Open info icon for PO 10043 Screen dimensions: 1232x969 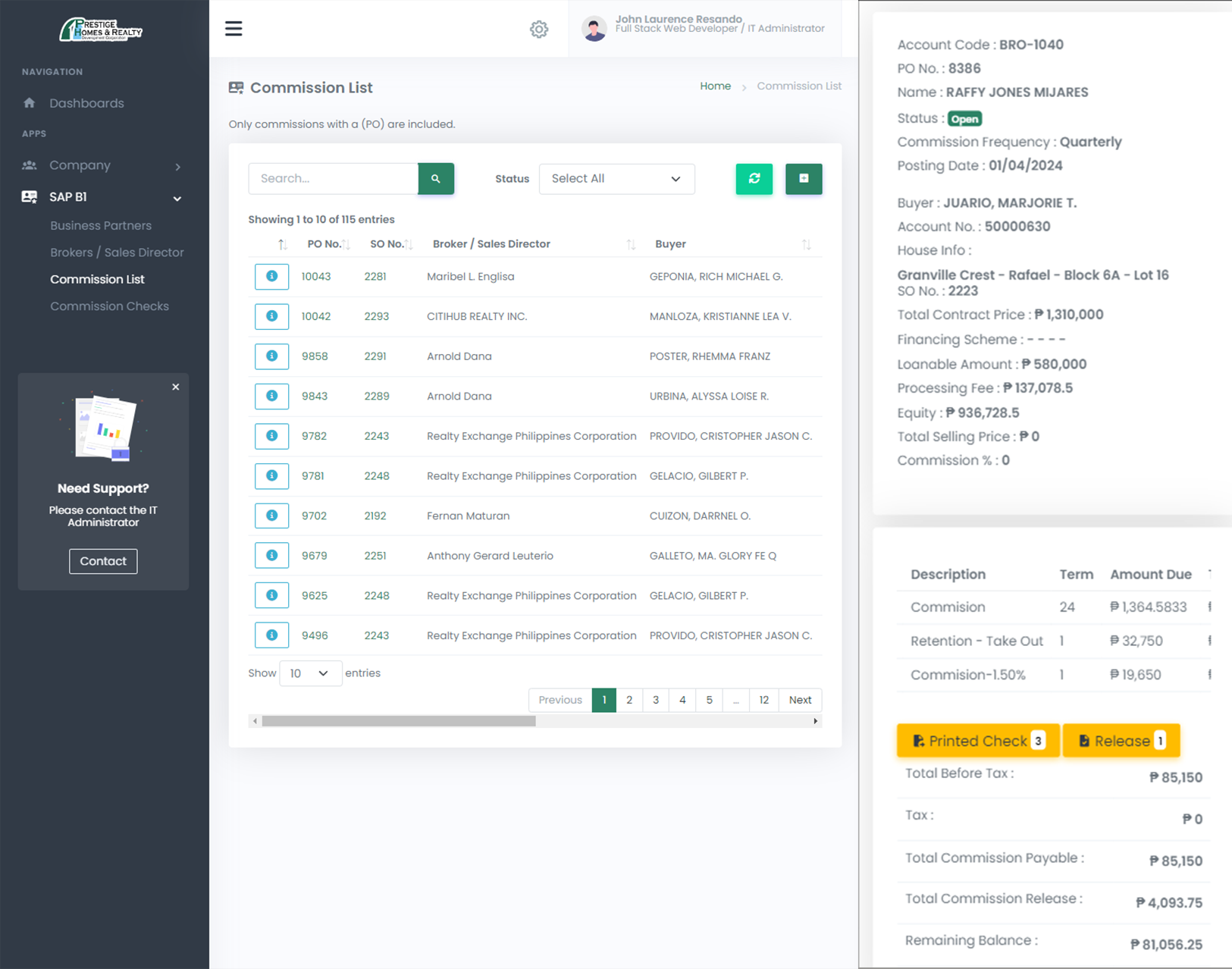(271, 277)
